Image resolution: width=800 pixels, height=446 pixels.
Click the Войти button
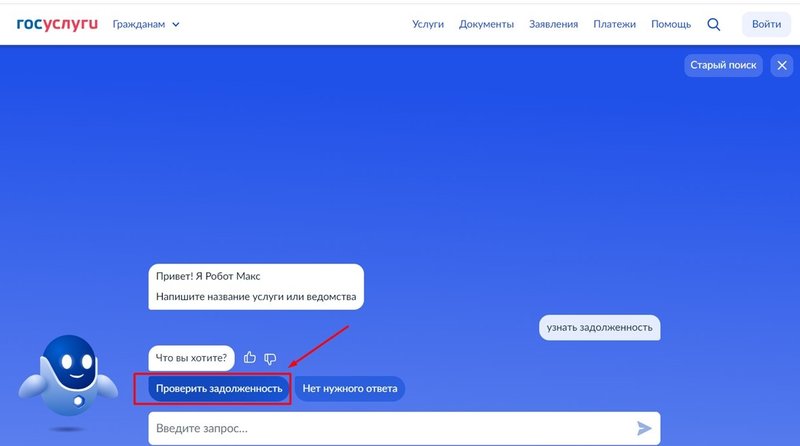pos(766,24)
